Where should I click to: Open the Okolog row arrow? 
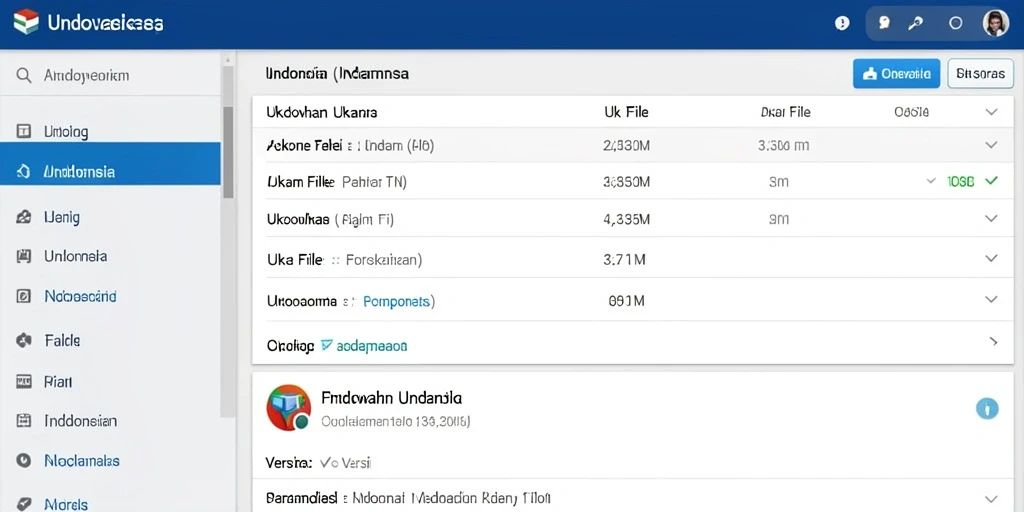[993, 341]
